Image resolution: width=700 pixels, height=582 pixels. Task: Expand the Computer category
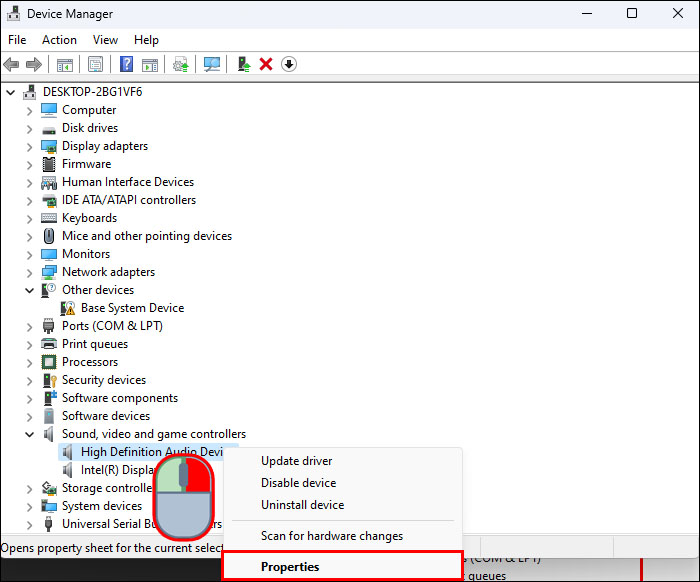pos(29,111)
